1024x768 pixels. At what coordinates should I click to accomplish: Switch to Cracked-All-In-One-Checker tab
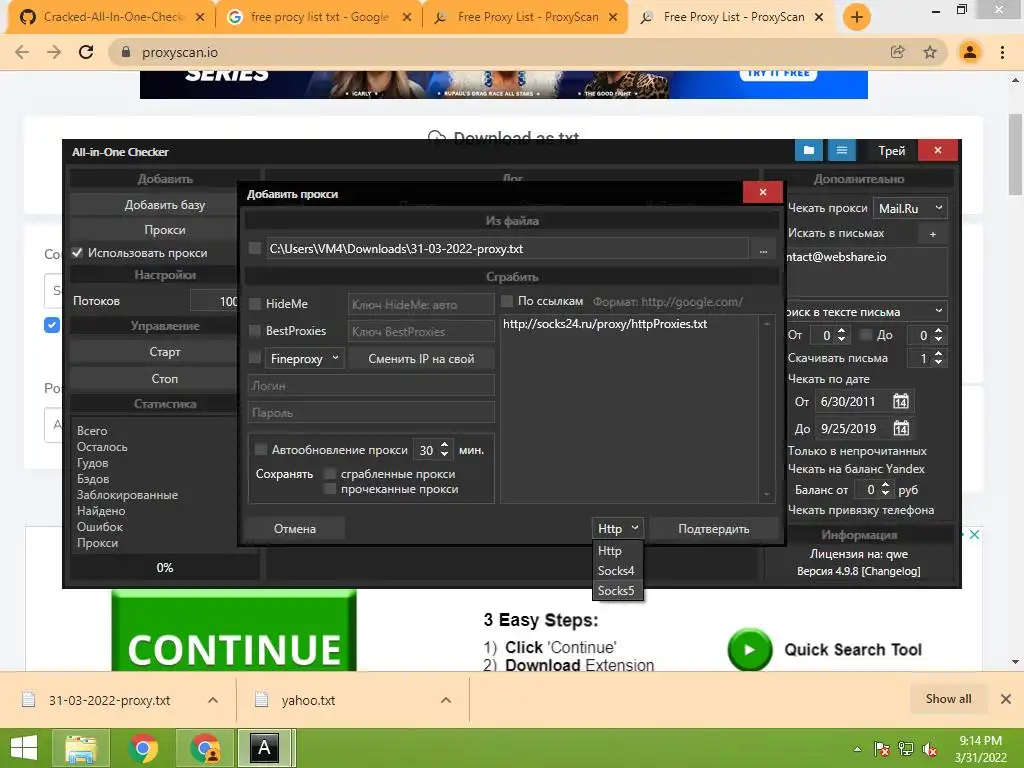(111, 17)
